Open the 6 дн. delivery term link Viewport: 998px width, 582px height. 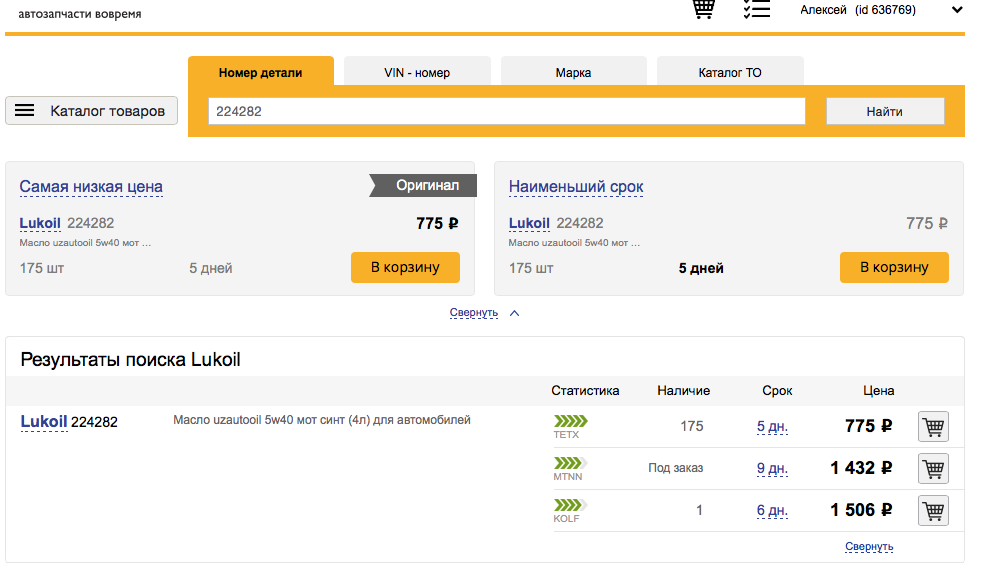click(772, 511)
